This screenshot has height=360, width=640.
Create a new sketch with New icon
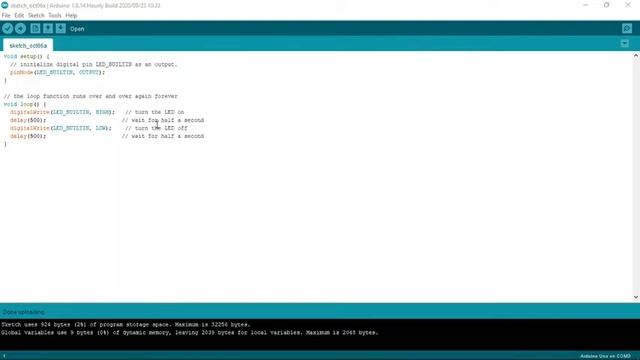pyautogui.click(x=35, y=29)
